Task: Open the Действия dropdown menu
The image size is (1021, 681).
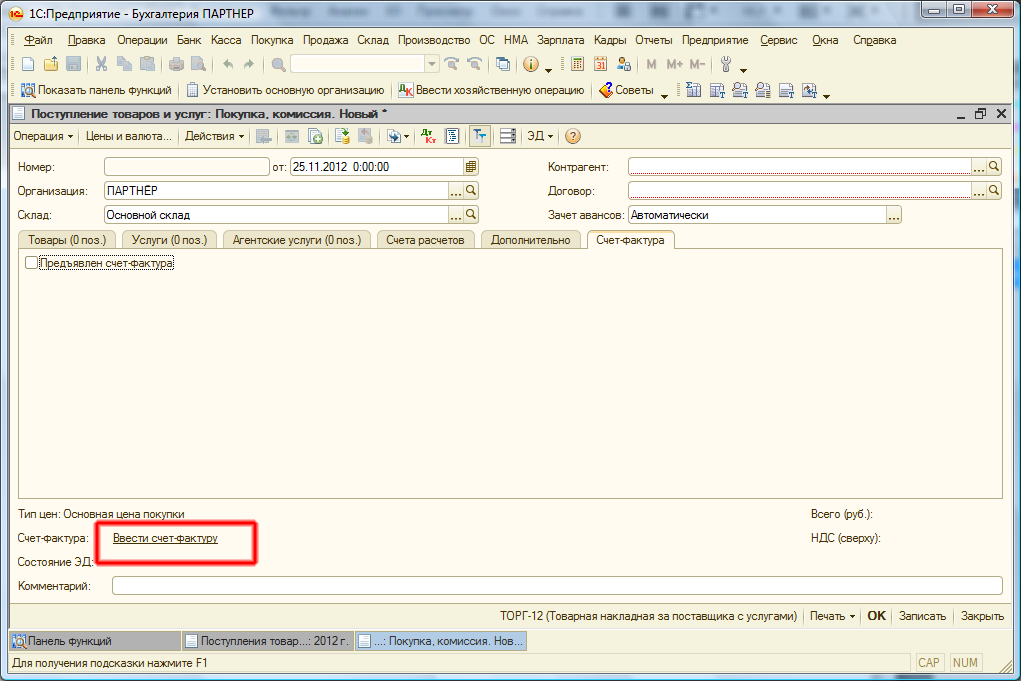Action: pyautogui.click(x=214, y=136)
